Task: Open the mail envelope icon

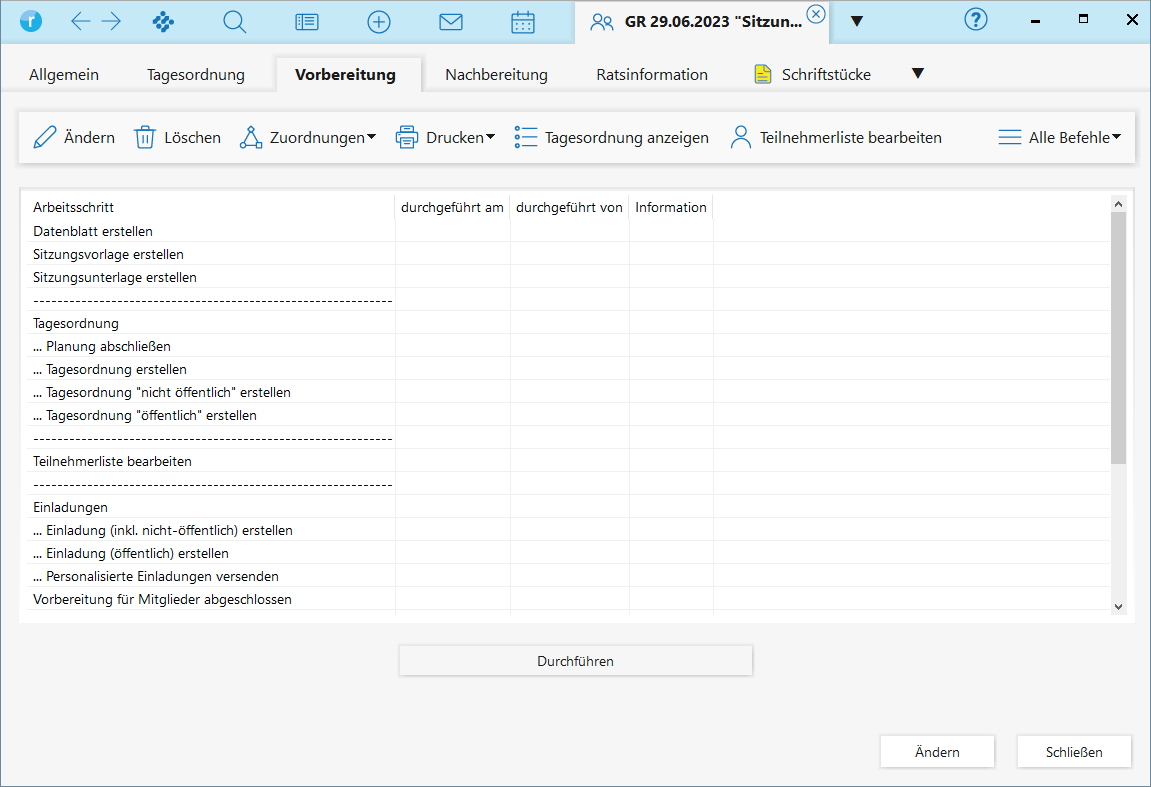Action: pyautogui.click(x=451, y=21)
